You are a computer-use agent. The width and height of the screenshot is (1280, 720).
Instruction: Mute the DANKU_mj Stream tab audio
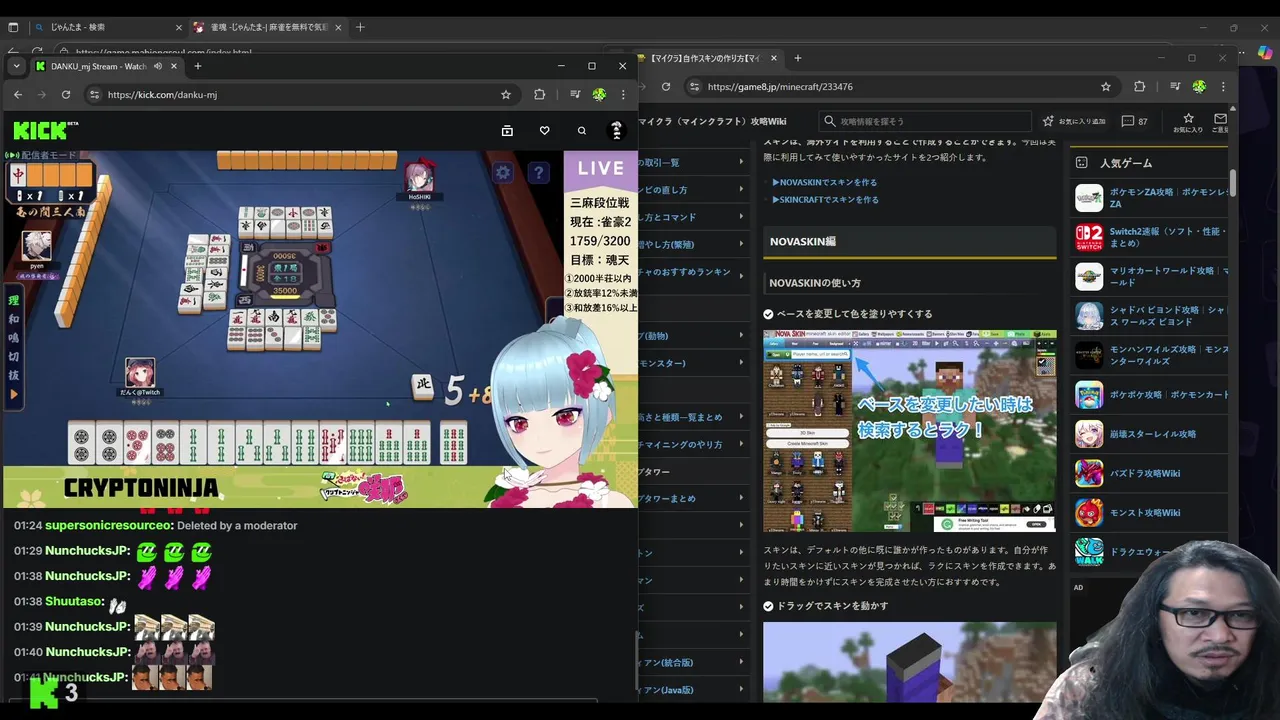click(158, 66)
